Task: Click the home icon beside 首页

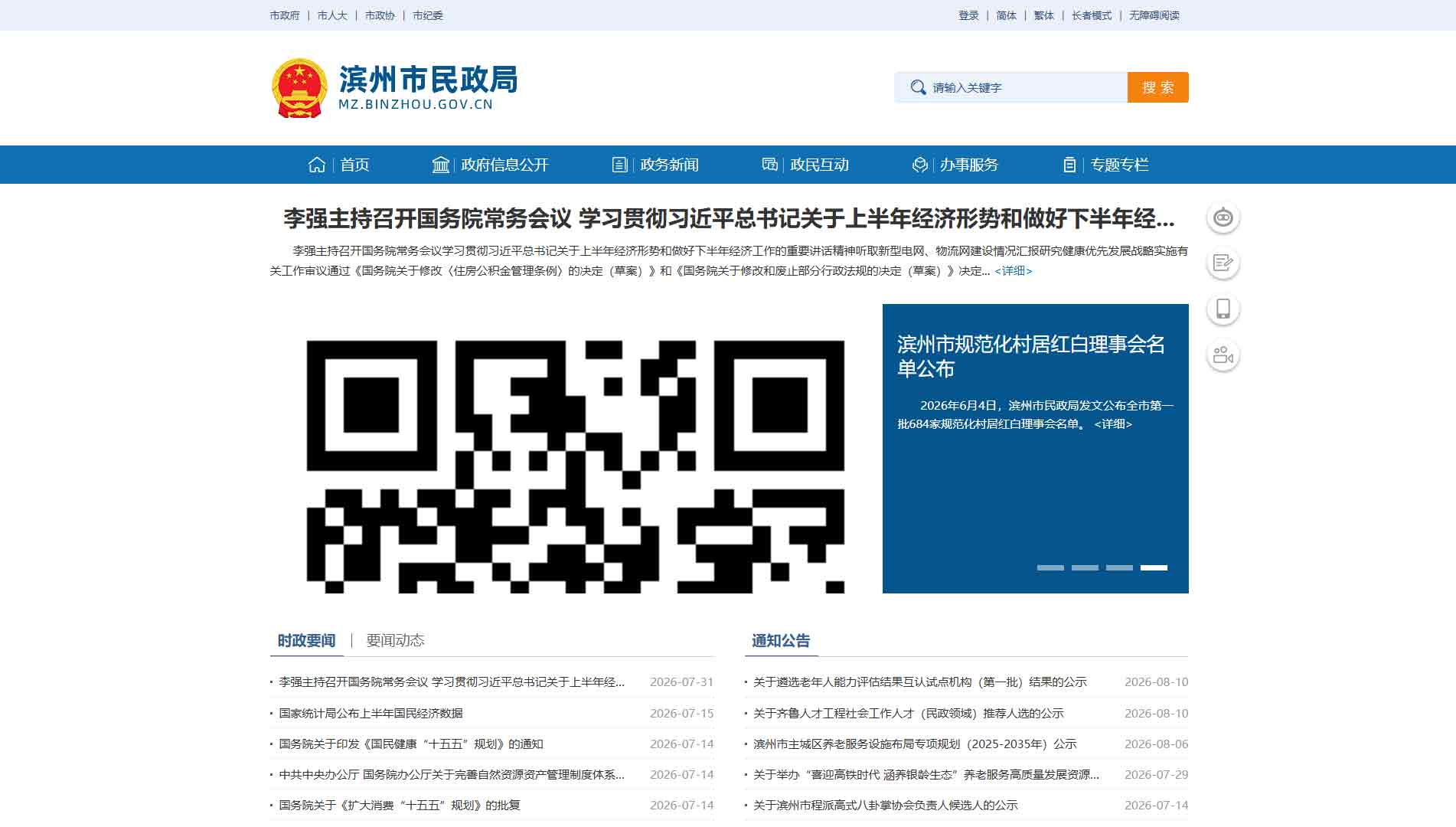Action: point(317,165)
